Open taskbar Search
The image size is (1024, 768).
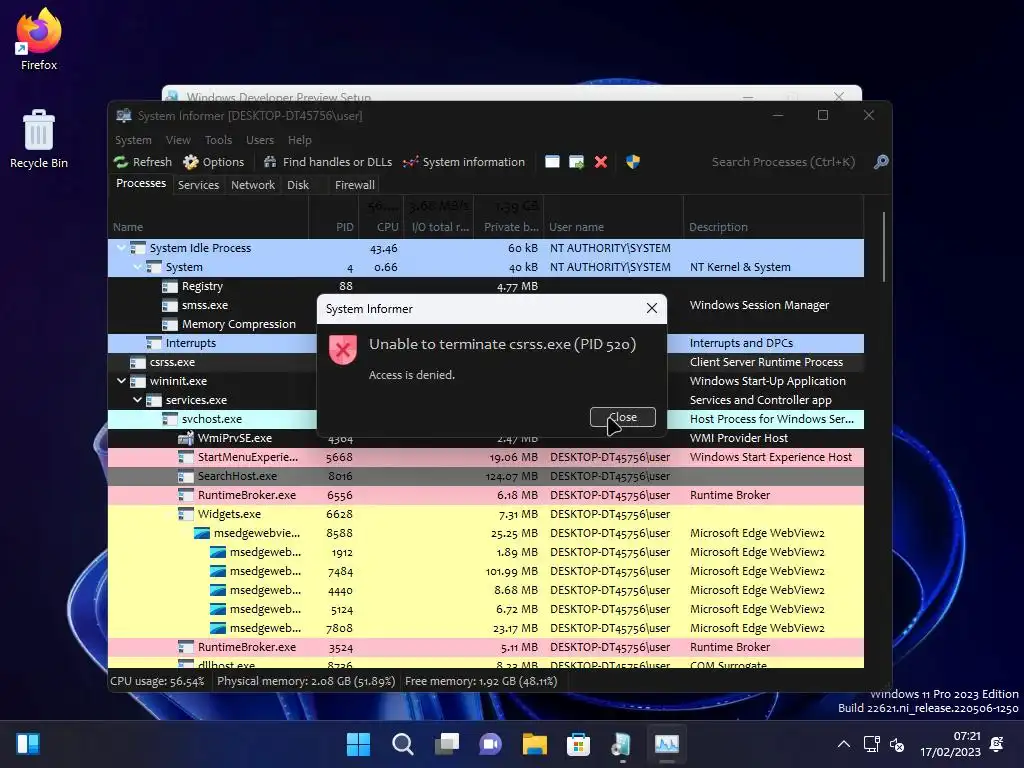402,744
